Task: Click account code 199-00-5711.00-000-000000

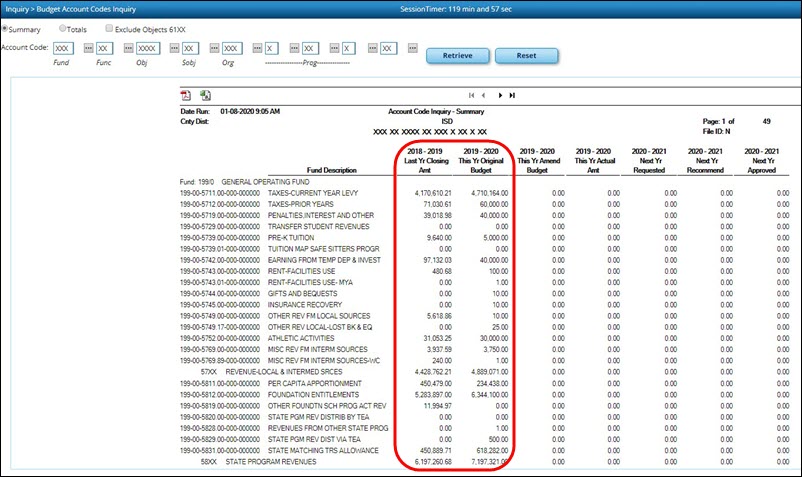Action: [x=220, y=193]
